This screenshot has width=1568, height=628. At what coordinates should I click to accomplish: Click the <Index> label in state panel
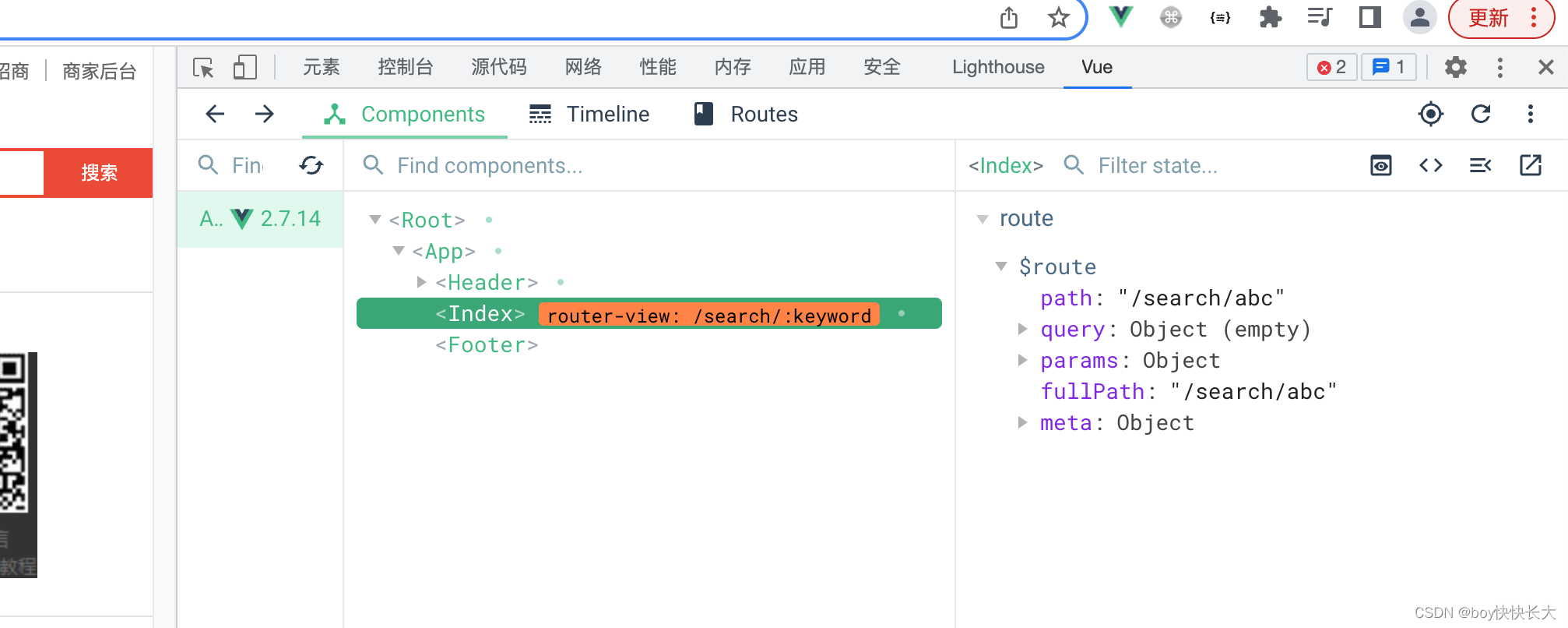1005,165
